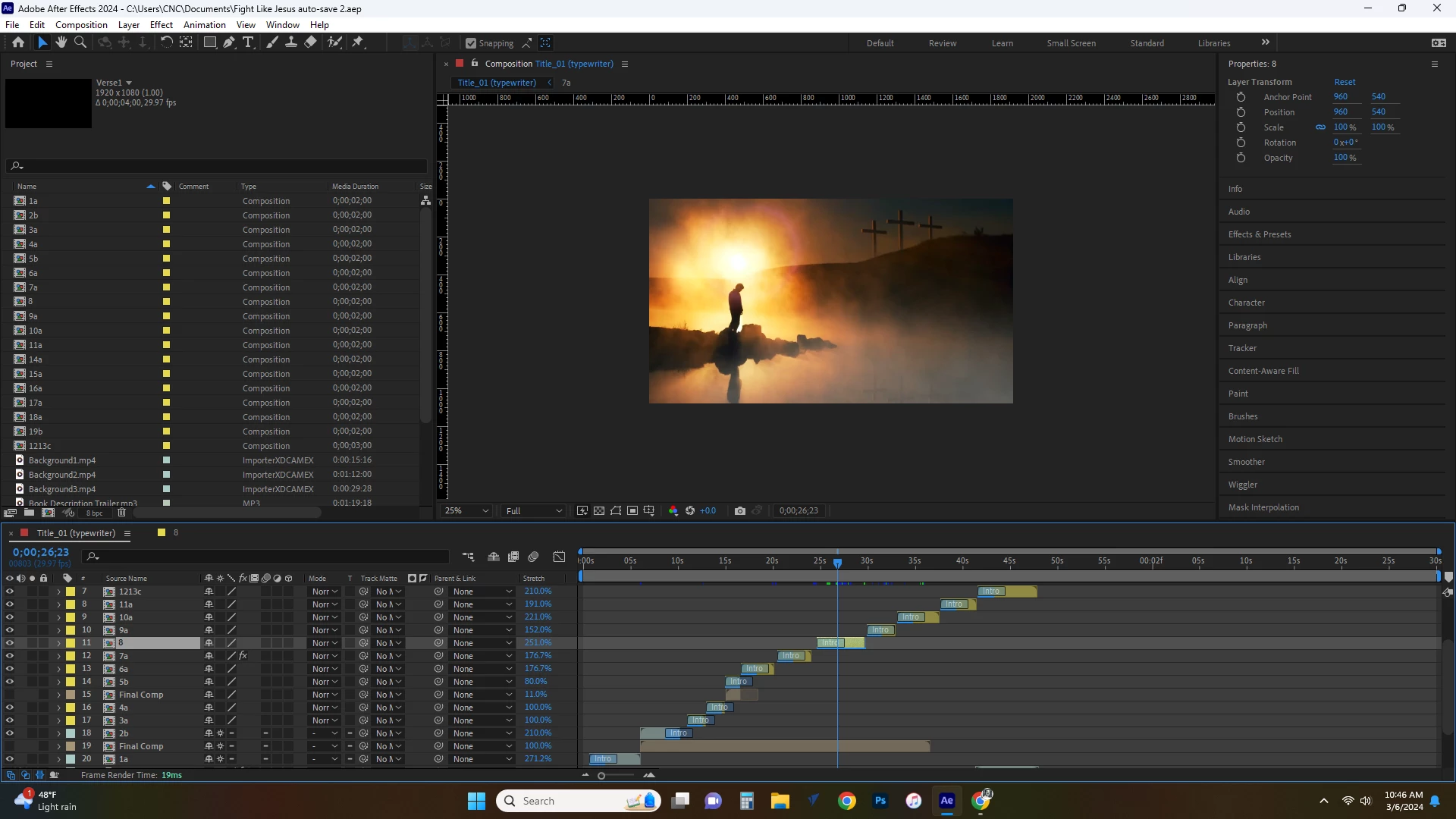Hide layer 1213c with eye icon
The height and width of the screenshot is (819, 1456).
(x=10, y=591)
